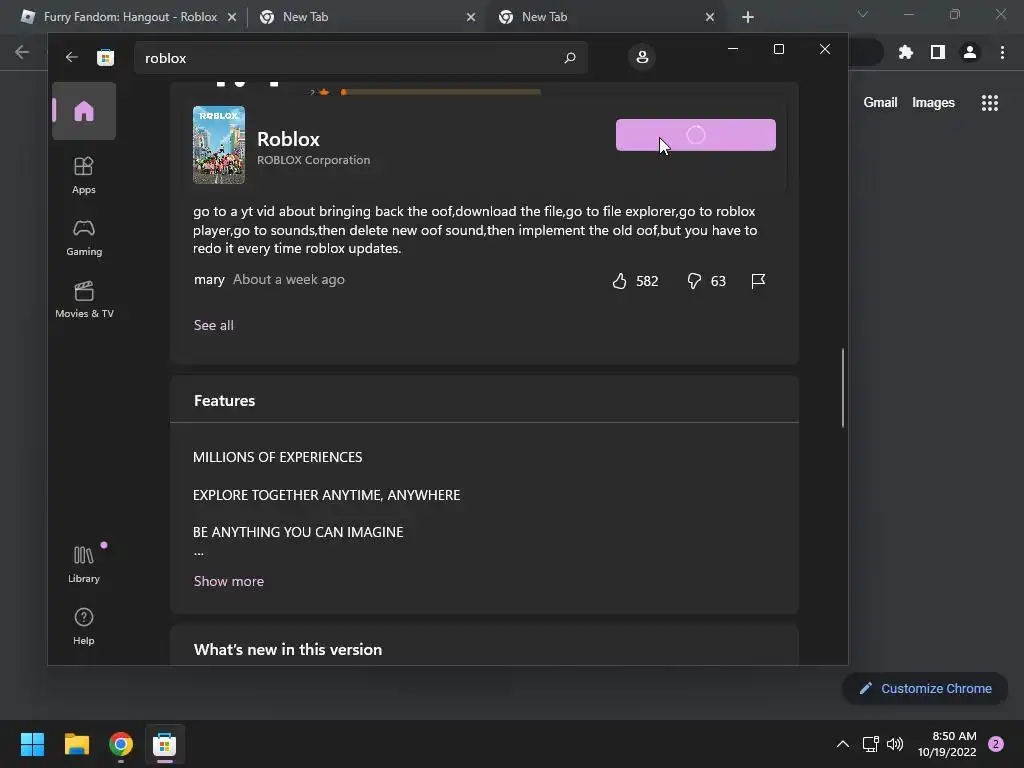Click EXPLORE TOGETHER ANYTIME, ANYWHERE text
The image size is (1024, 768).
[x=327, y=495]
